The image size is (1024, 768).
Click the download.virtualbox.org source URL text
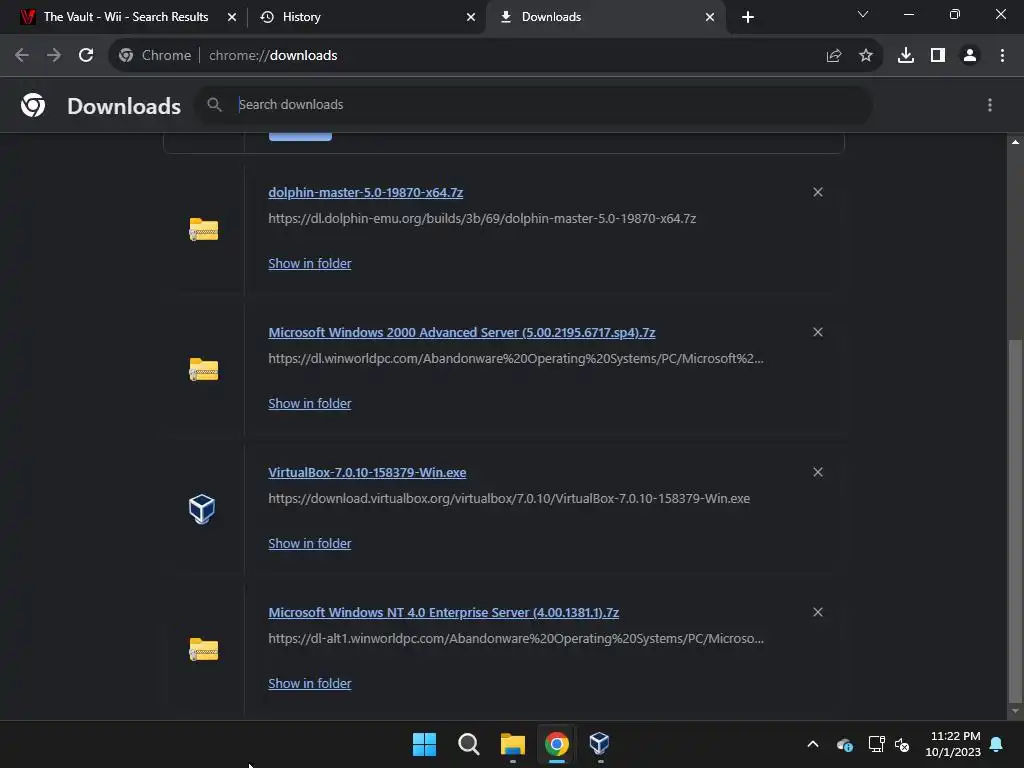[x=509, y=498]
